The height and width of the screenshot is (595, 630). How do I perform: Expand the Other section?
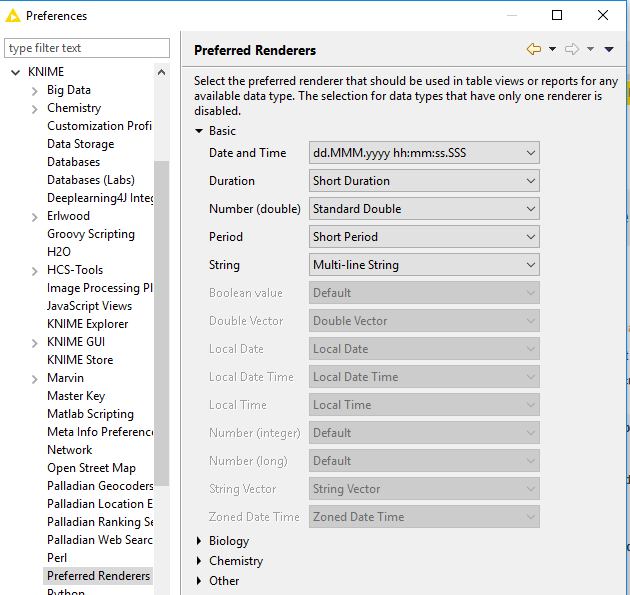pyautogui.click(x=199, y=581)
